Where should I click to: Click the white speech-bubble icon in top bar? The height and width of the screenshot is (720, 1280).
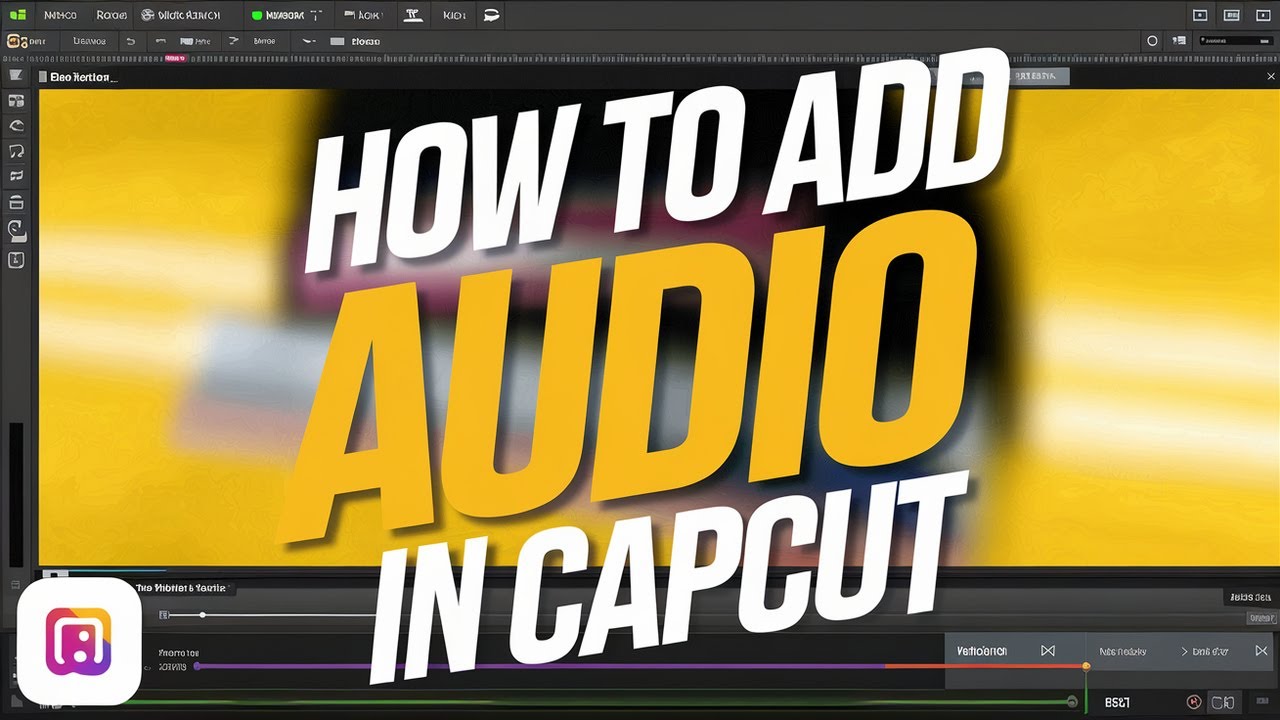pos(490,15)
